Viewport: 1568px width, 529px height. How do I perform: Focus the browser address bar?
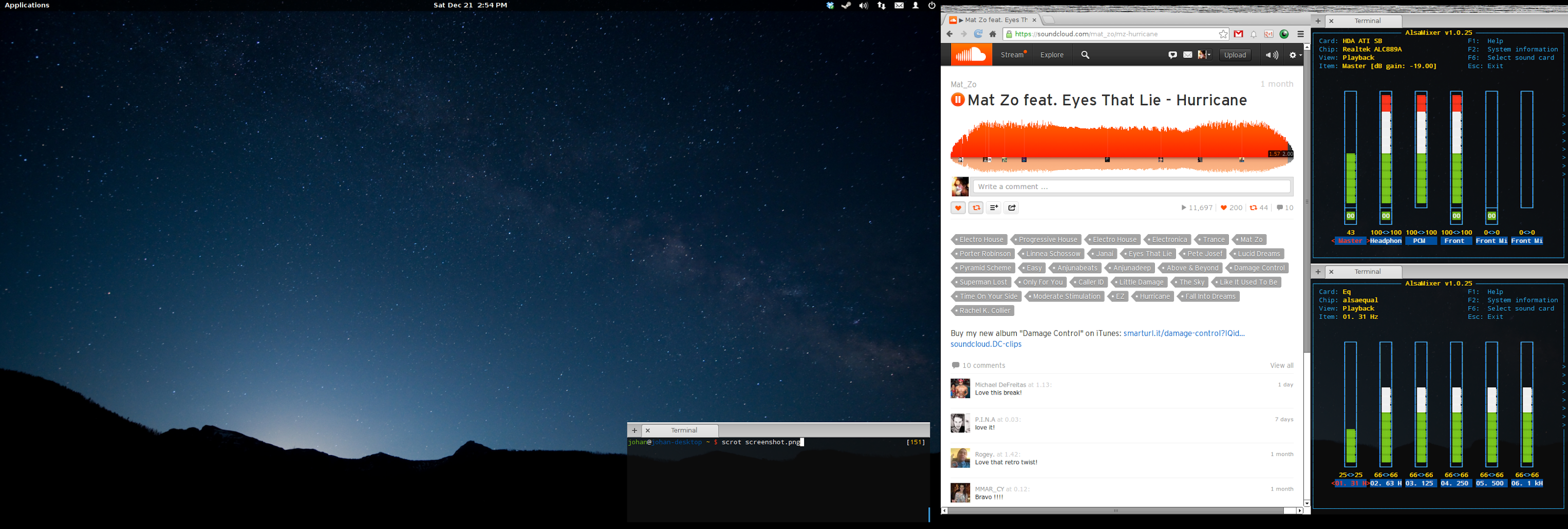click(1116, 34)
